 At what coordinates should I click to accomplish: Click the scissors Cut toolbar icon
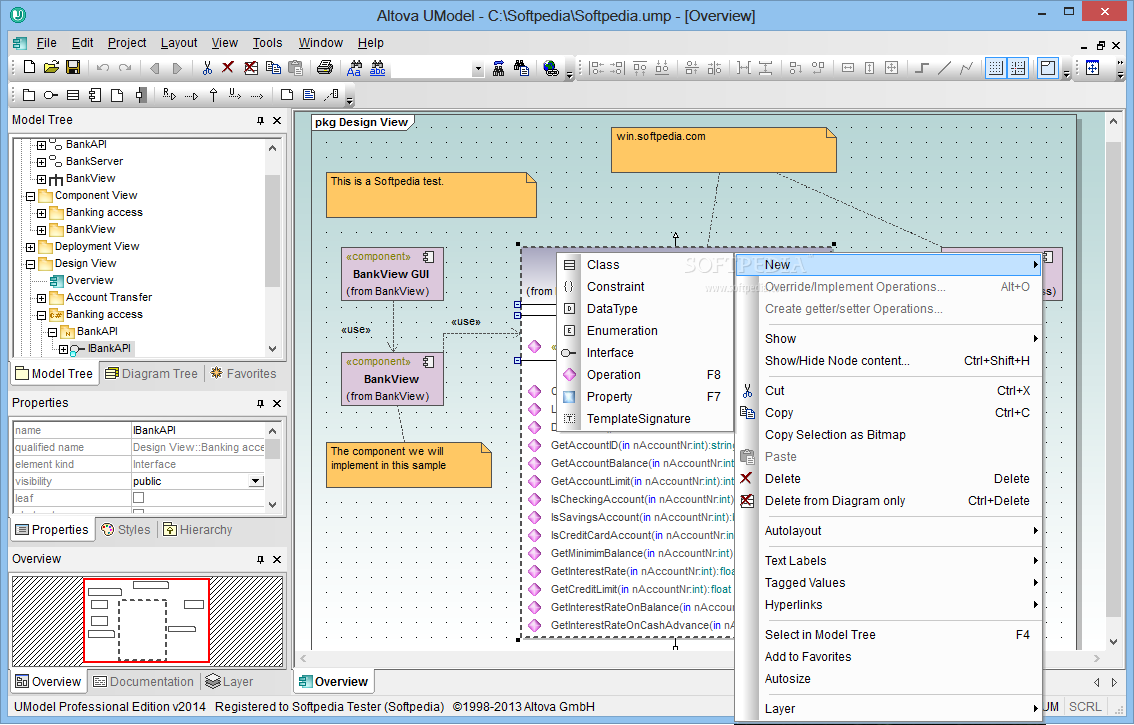[x=207, y=68]
